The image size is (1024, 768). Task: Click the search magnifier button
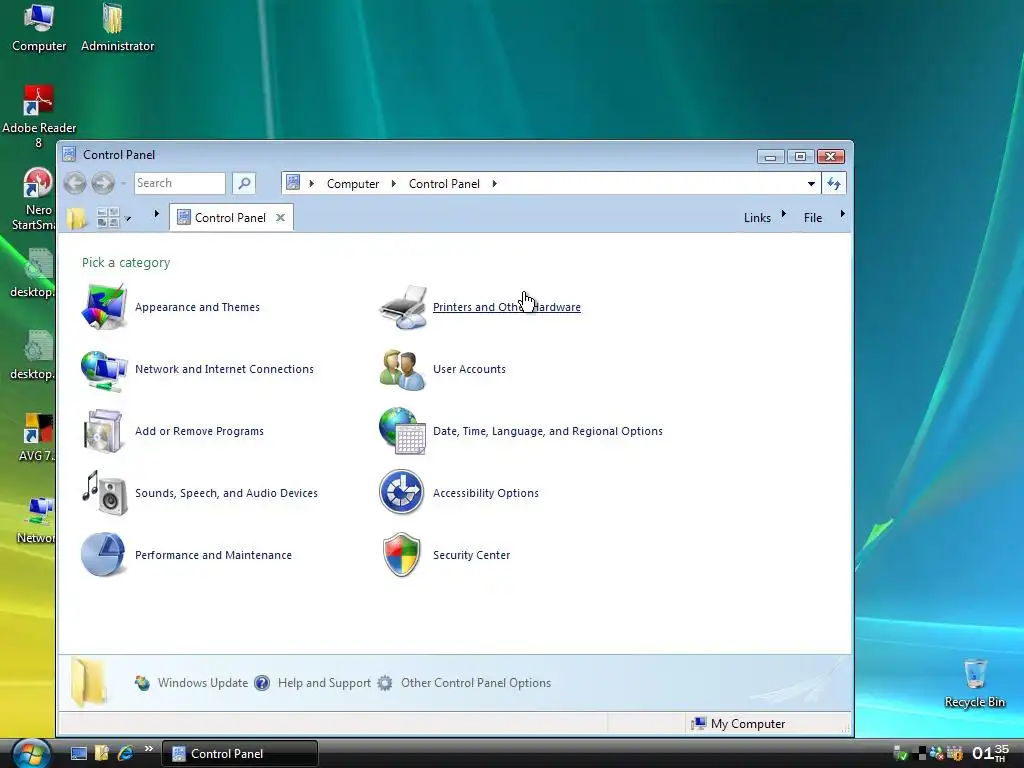click(244, 184)
